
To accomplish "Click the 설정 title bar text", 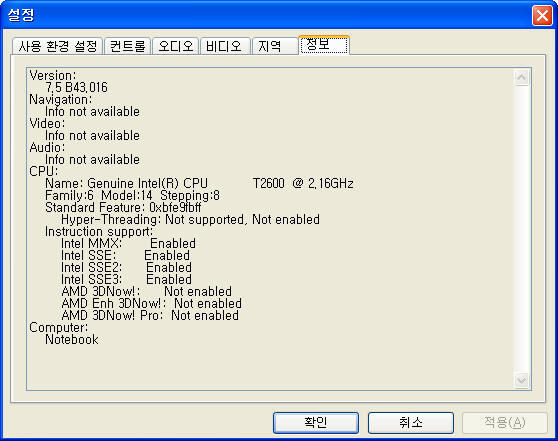I will coord(21,15).
